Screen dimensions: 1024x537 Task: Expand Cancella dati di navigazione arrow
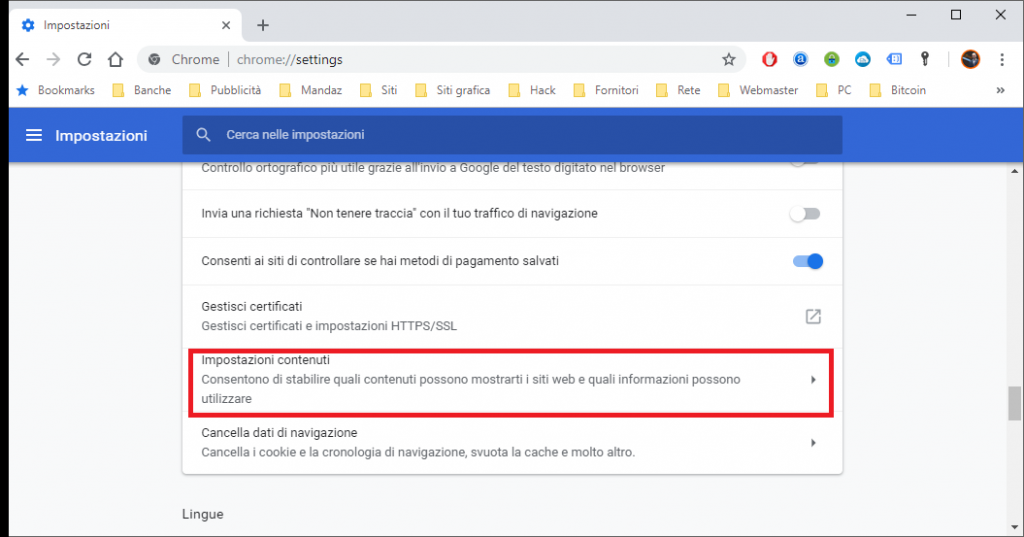click(813, 442)
